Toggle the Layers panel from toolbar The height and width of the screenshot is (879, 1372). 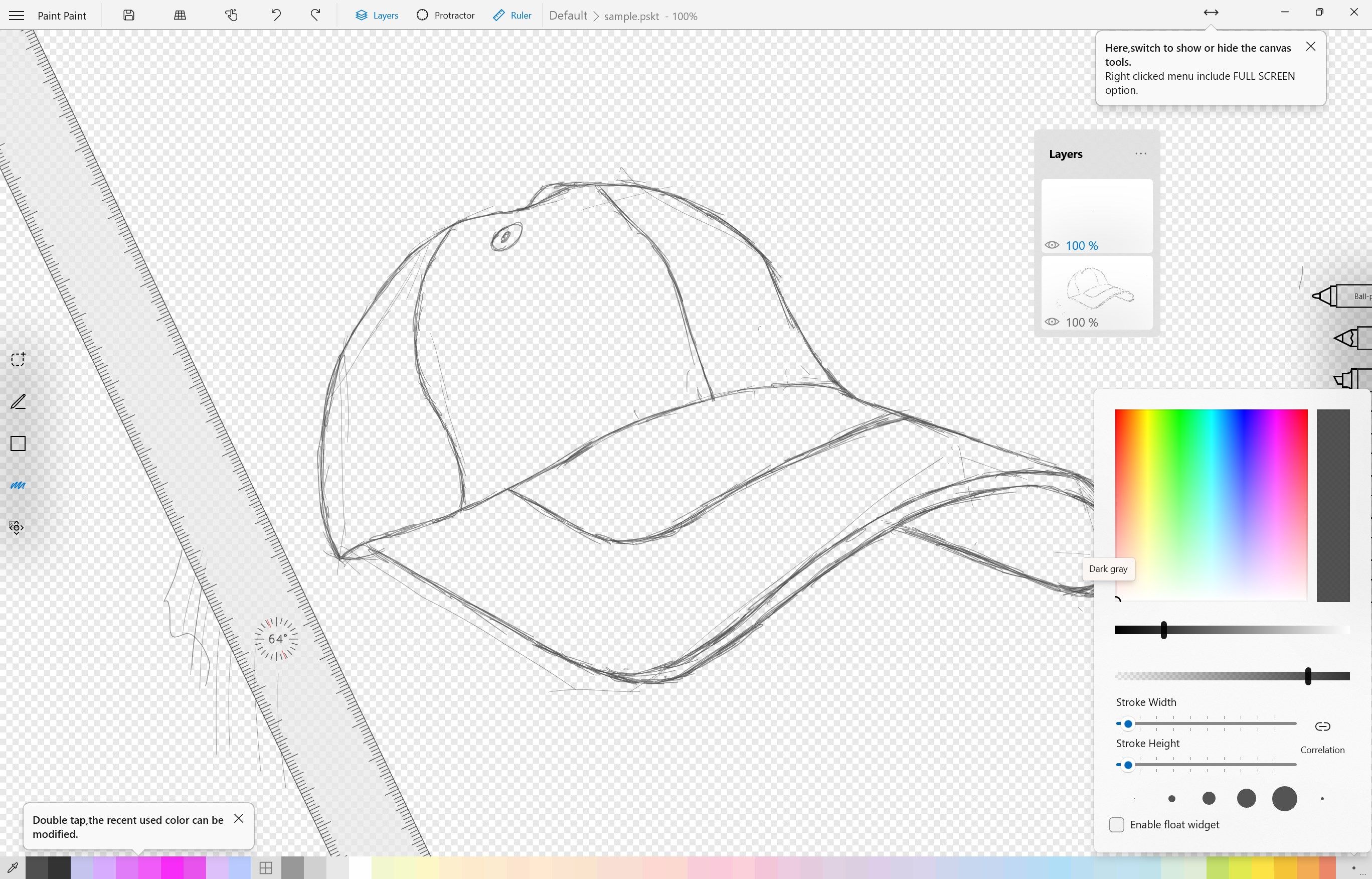point(377,16)
